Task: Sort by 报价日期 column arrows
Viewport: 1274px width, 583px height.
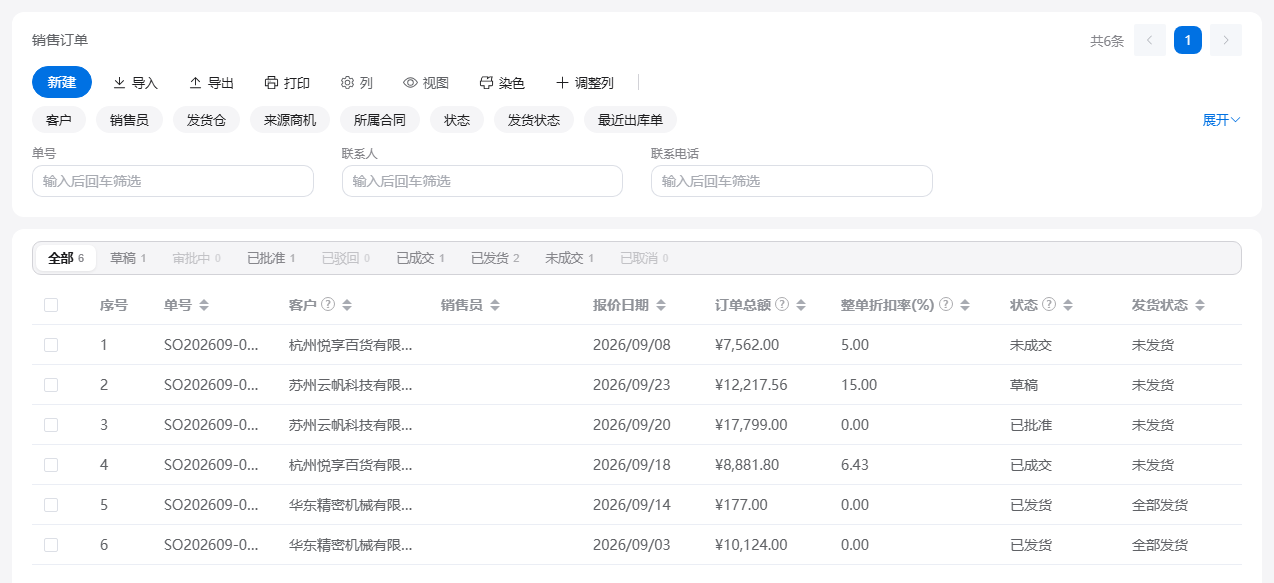Action: coord(660,305)
